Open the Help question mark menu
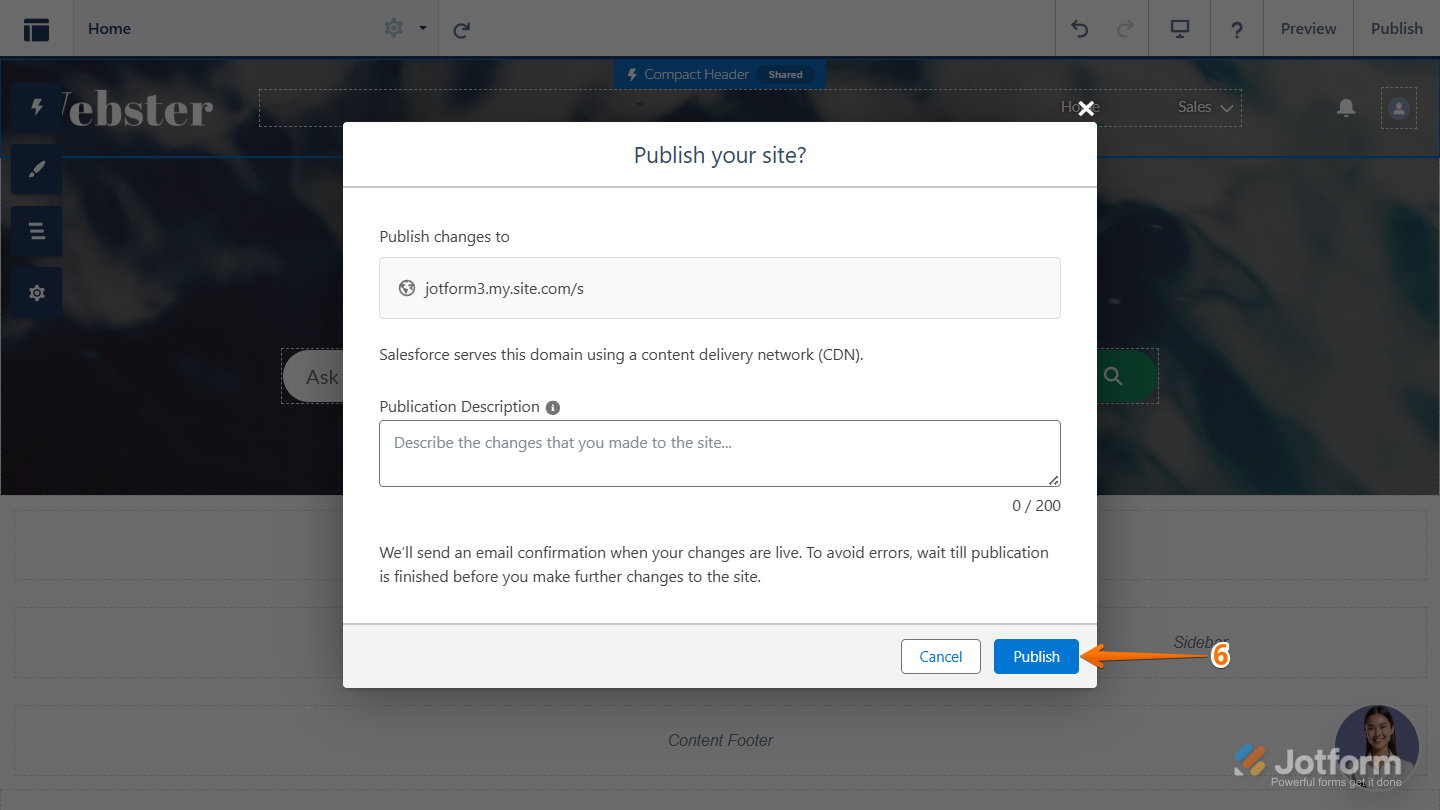 (x=1237, y=29)
